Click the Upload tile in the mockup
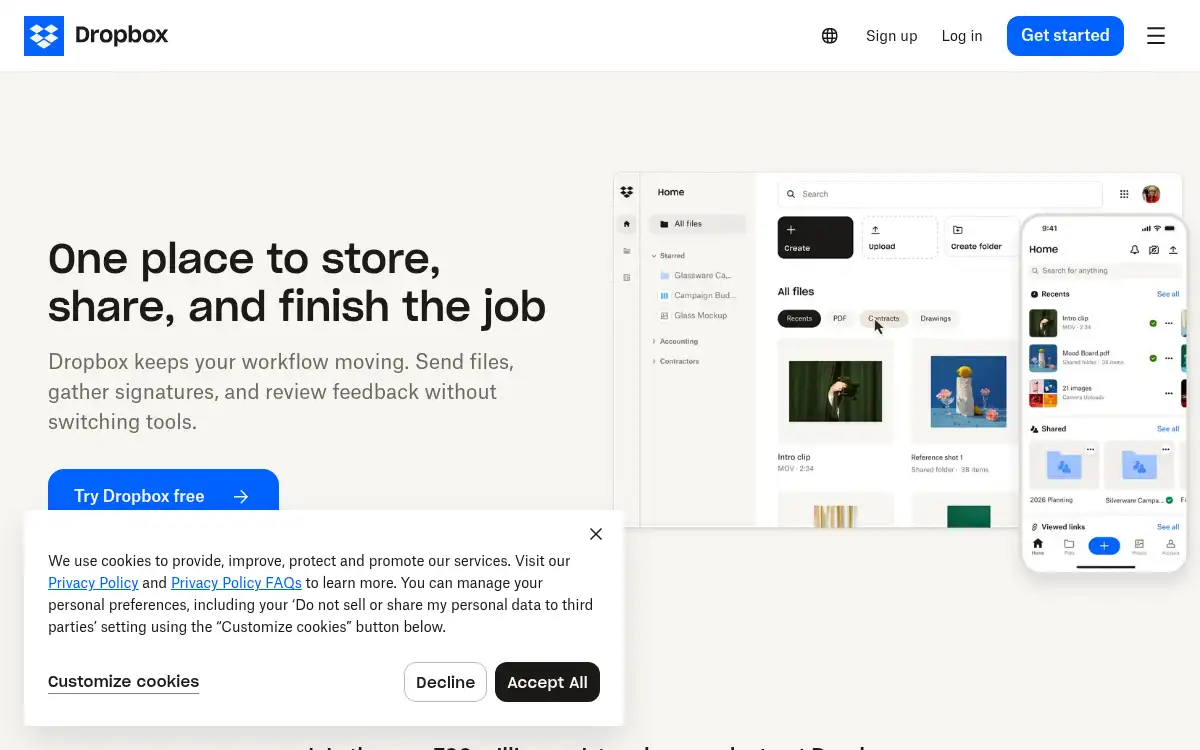Image resolution: width=1200 pixels, height=750 pixels. 900,238
